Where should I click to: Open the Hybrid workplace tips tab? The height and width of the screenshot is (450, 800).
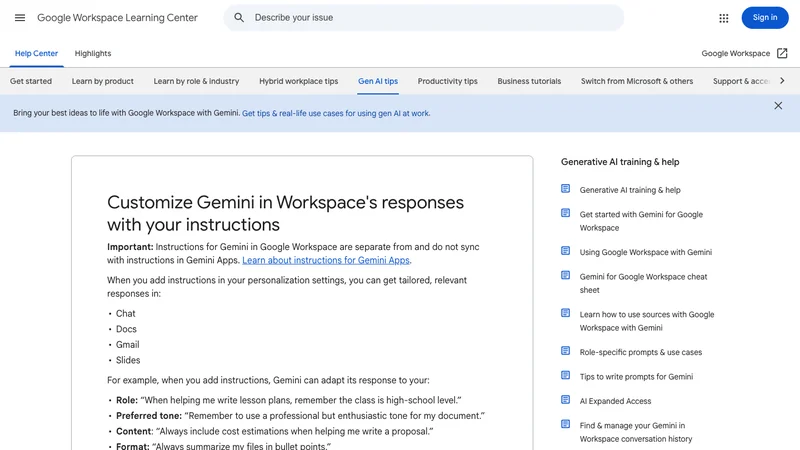click(298, 81)
